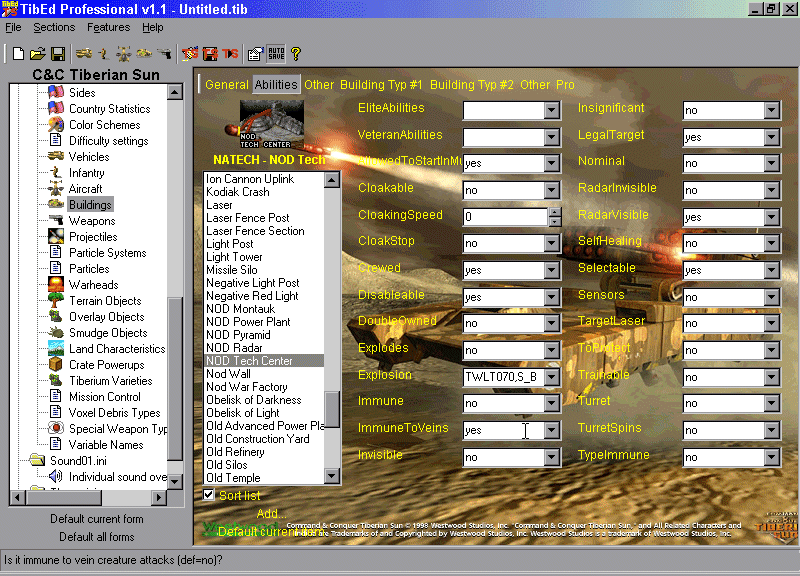The width and height of the screenshot is (800, 576).
Task: Click the speaker icon beside Individual sound
Action: [56, 477]
